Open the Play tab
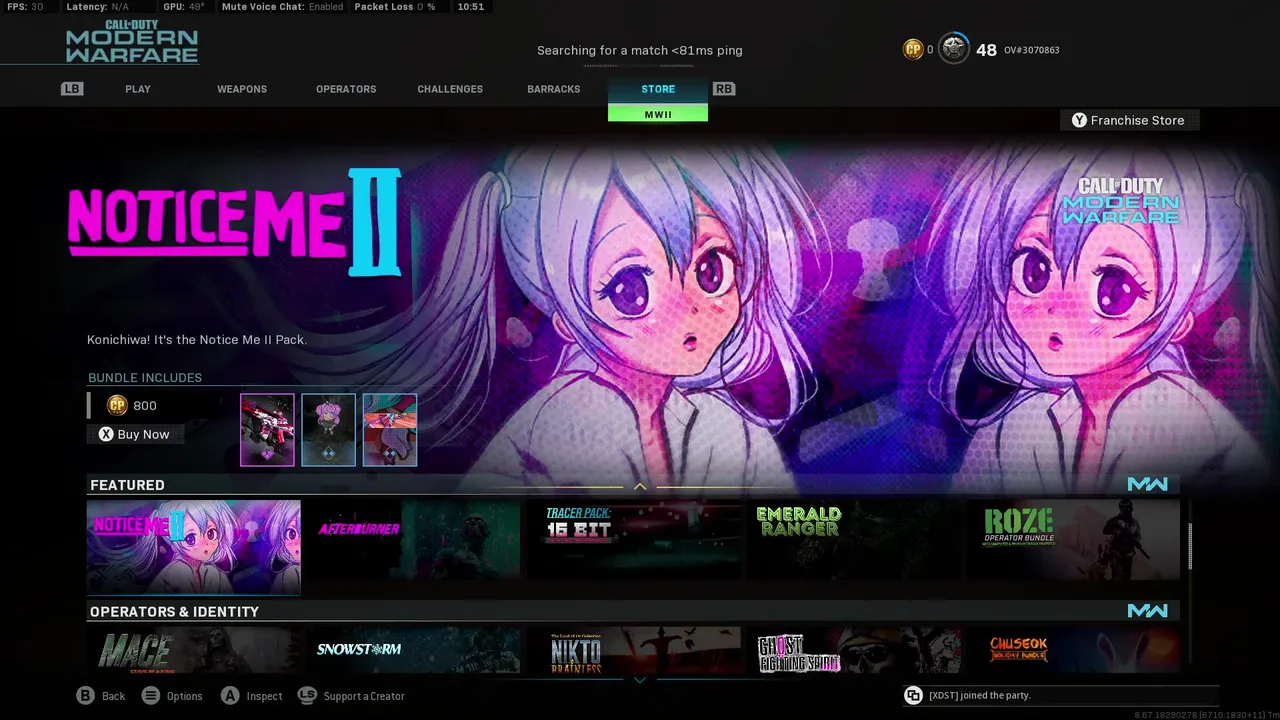This screenshot has height=720, width=1280. click(138, 89)
